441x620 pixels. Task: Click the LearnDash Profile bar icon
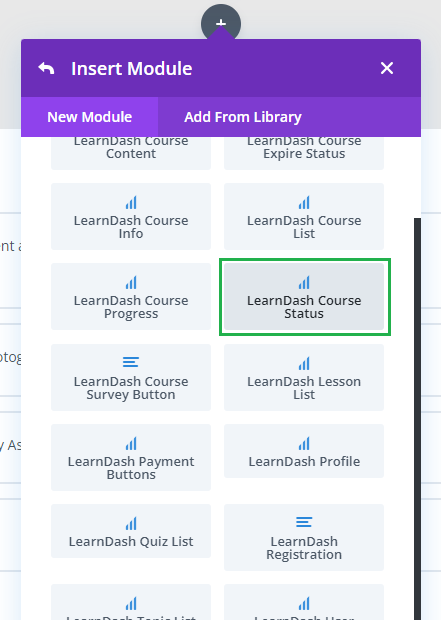click(x=304, y=443)
